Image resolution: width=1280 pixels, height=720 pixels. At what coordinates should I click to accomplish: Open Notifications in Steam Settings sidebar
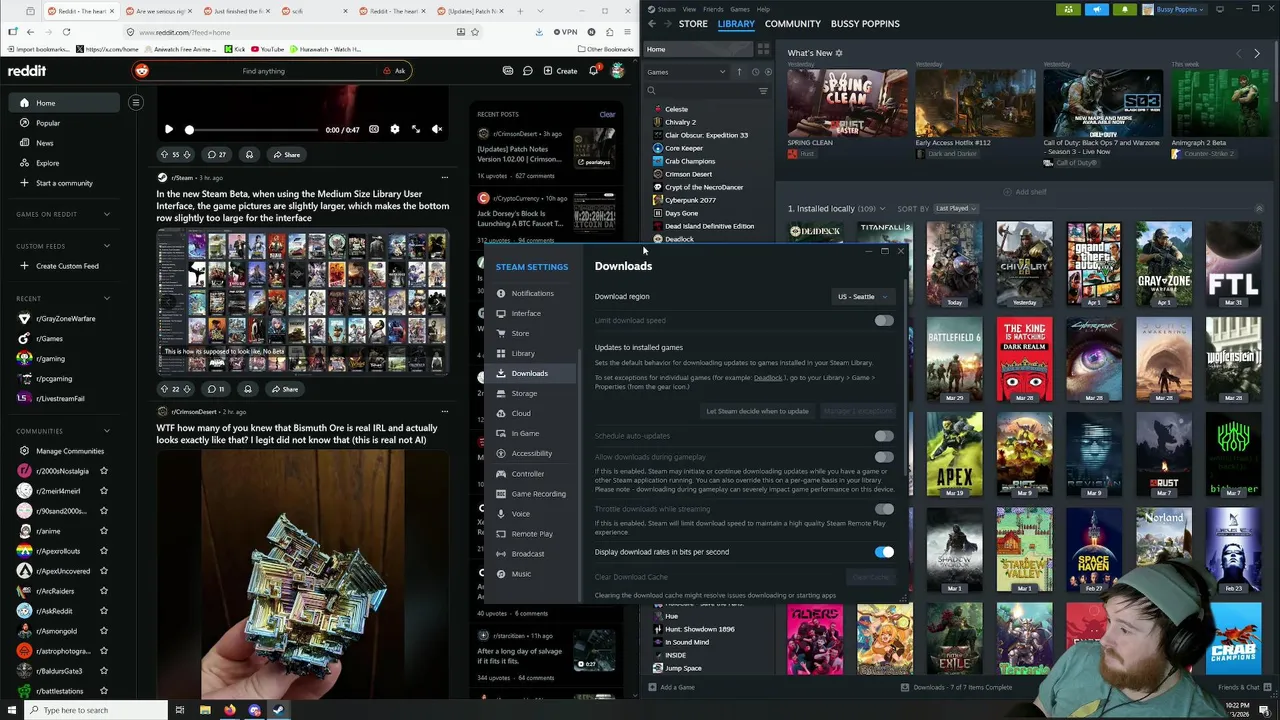[532, 293]
